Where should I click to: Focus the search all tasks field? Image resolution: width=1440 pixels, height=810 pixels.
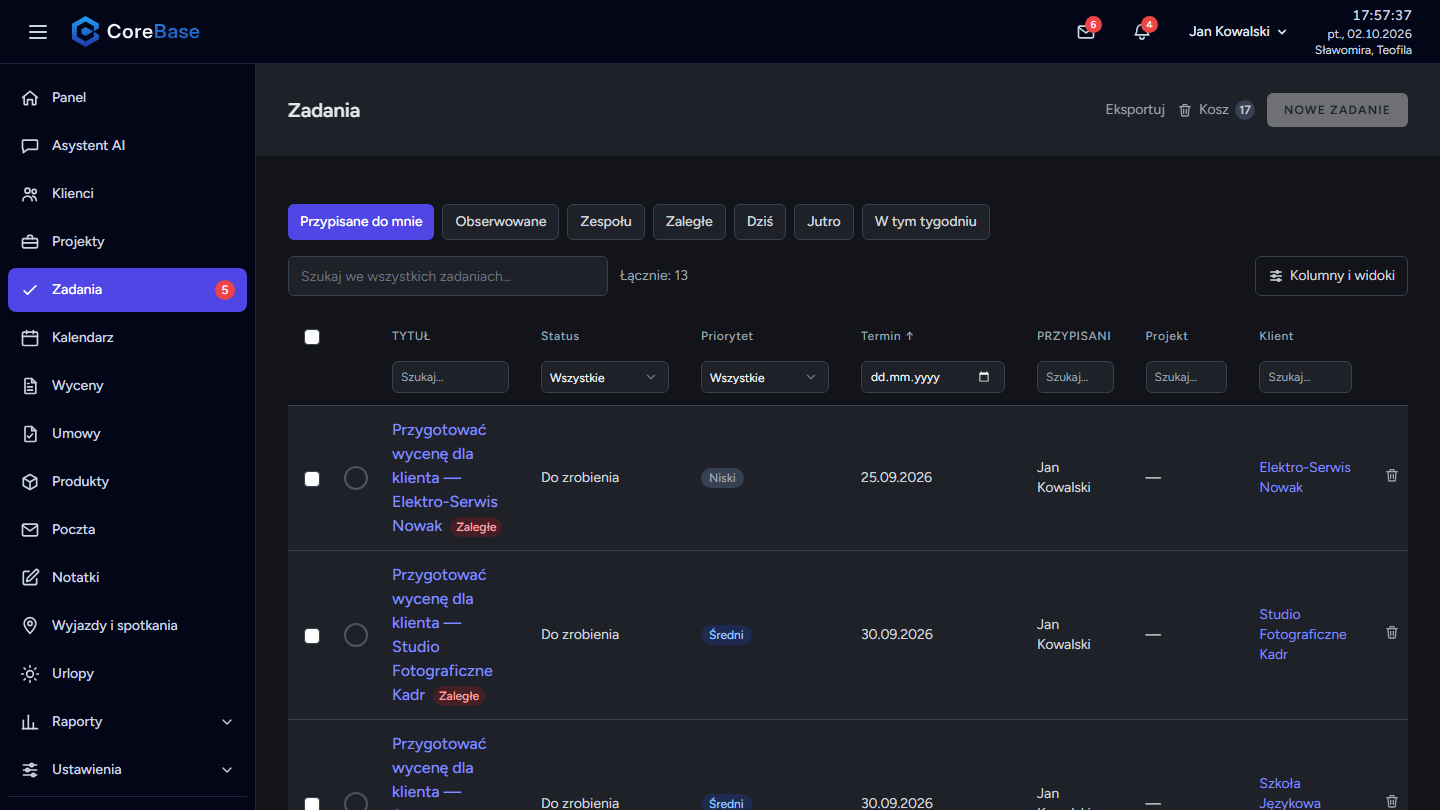(448, 276)
